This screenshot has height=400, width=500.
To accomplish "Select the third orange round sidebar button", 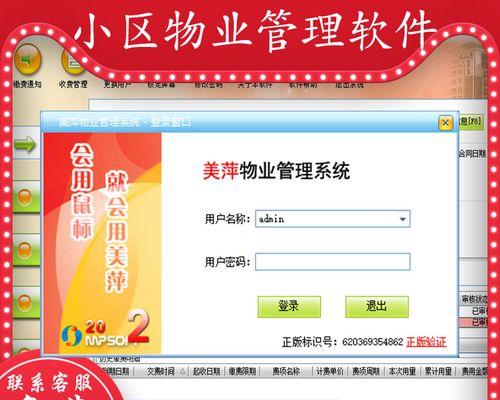I will [x=25, y=302].
